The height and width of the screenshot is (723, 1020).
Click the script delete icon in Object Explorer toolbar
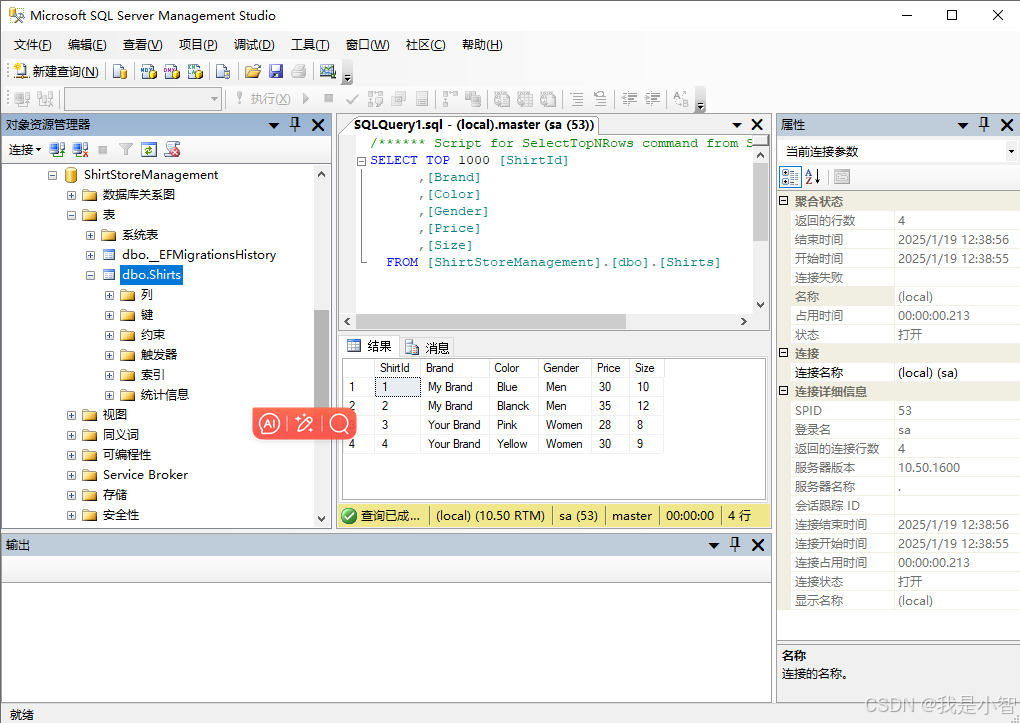click(x=172, y=150)
